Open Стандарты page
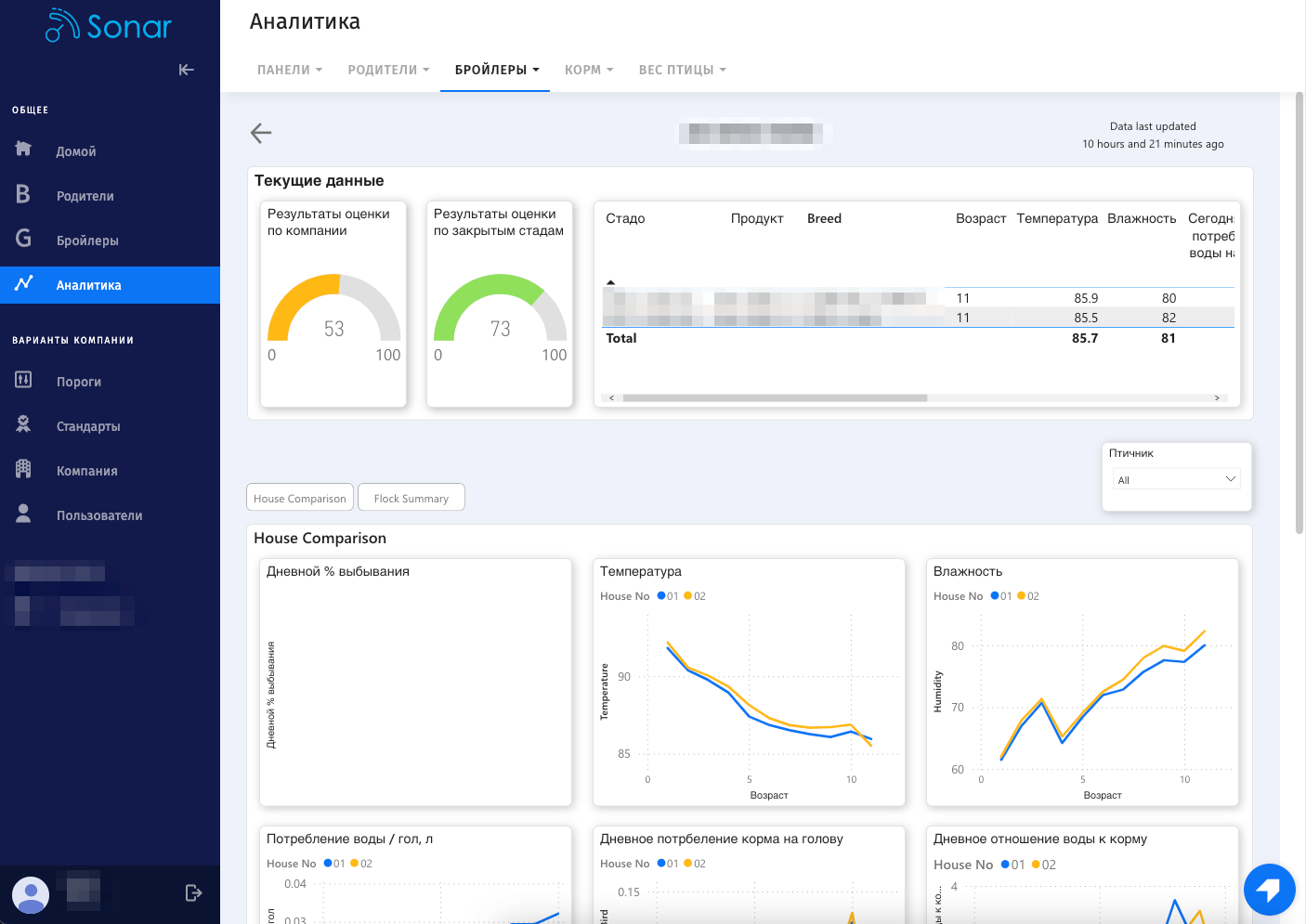The image size is (1306, 924). [x=88, y=426]
